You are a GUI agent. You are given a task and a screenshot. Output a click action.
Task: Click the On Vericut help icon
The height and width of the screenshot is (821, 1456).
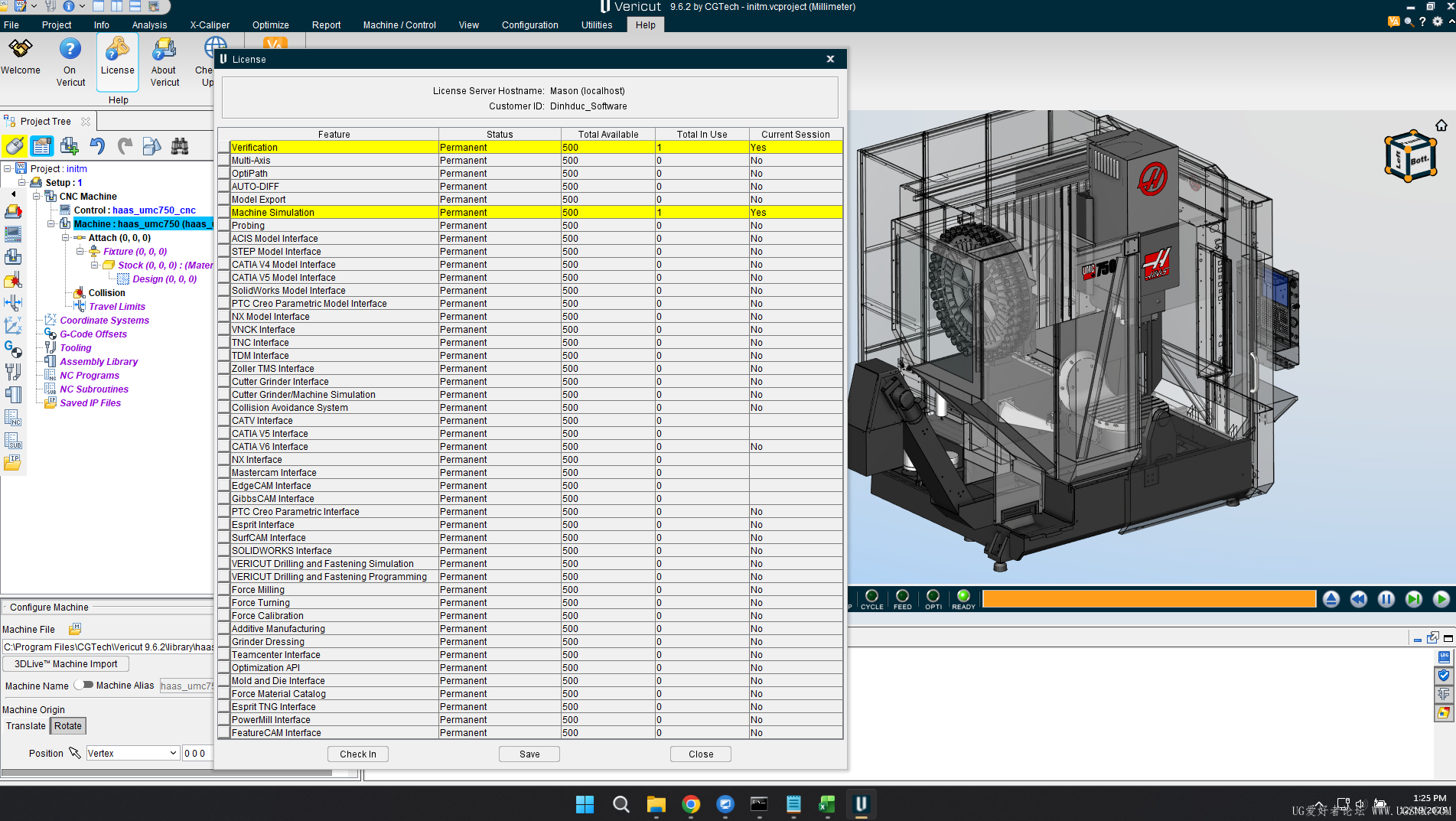click(70, 61)
